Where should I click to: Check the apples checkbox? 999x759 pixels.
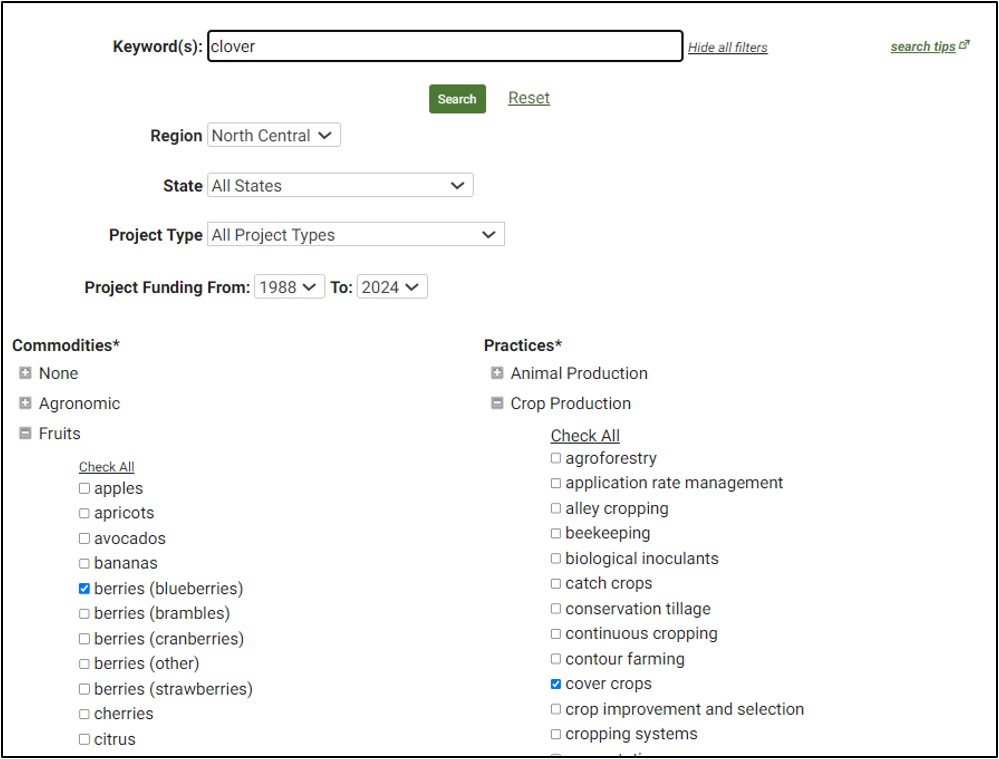pos(84,489)
